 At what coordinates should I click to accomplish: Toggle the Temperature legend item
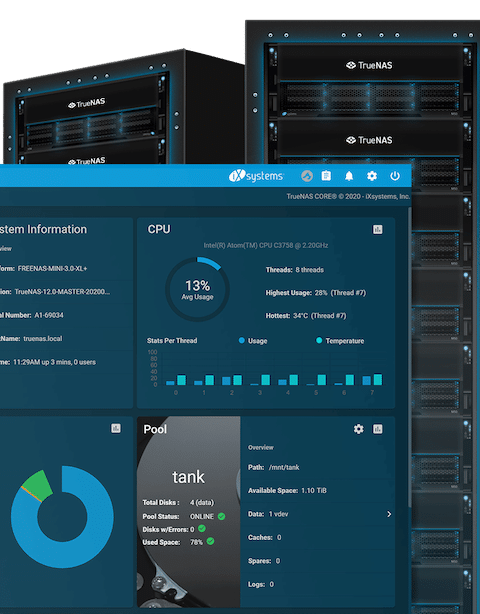(x=340, y=341)
